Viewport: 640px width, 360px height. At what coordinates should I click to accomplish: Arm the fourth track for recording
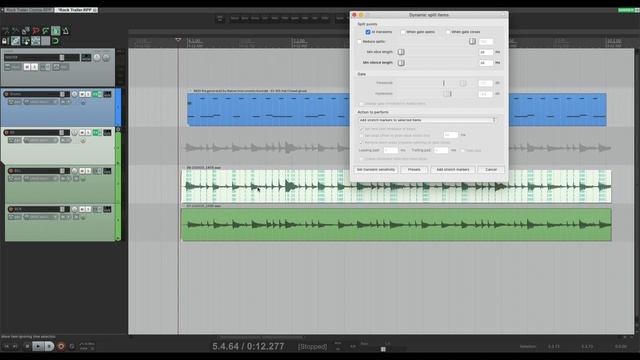point(11,209)
